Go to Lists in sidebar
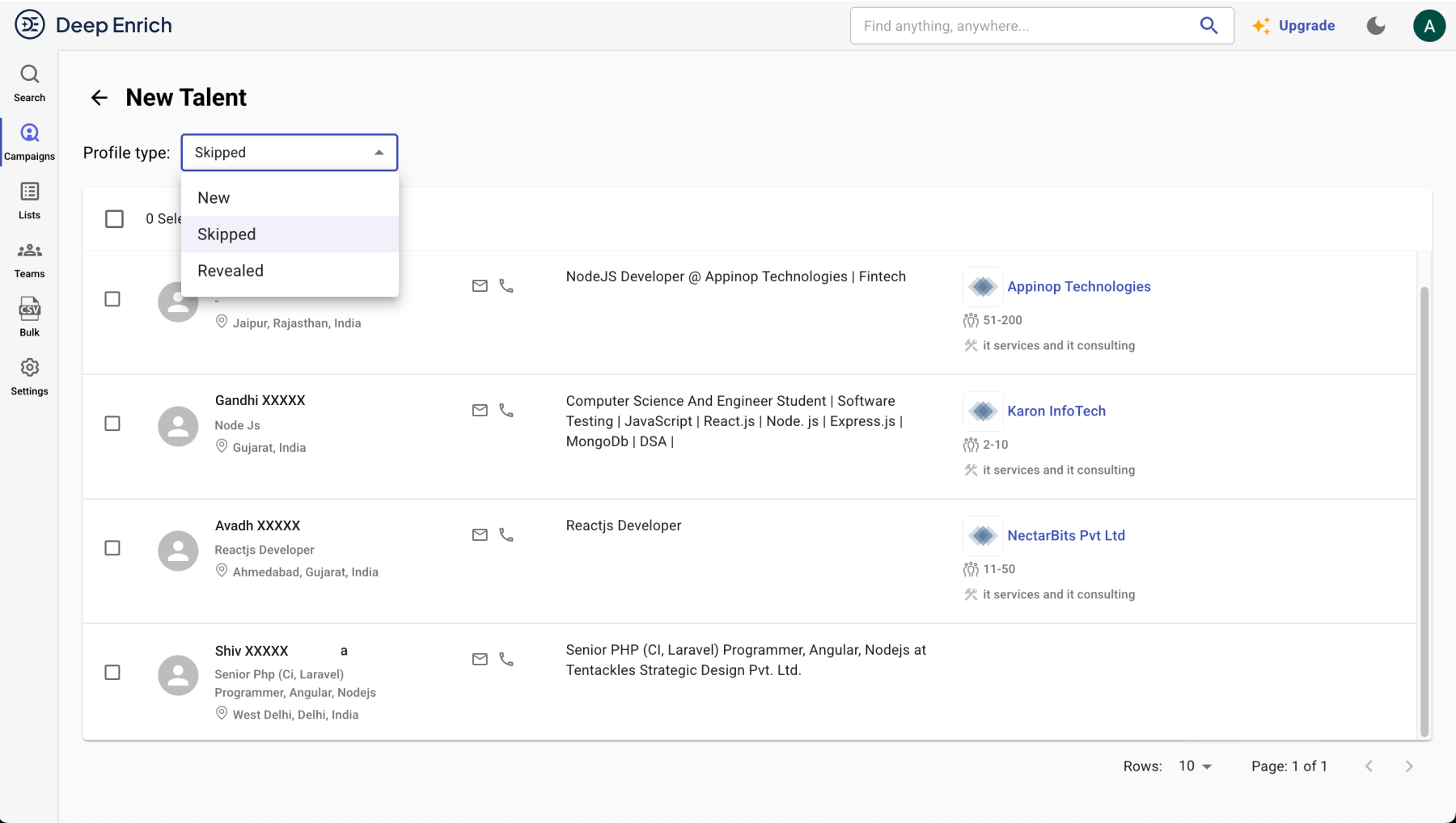1456x823 pixels. pyautogui.click(x=29, y=200)
